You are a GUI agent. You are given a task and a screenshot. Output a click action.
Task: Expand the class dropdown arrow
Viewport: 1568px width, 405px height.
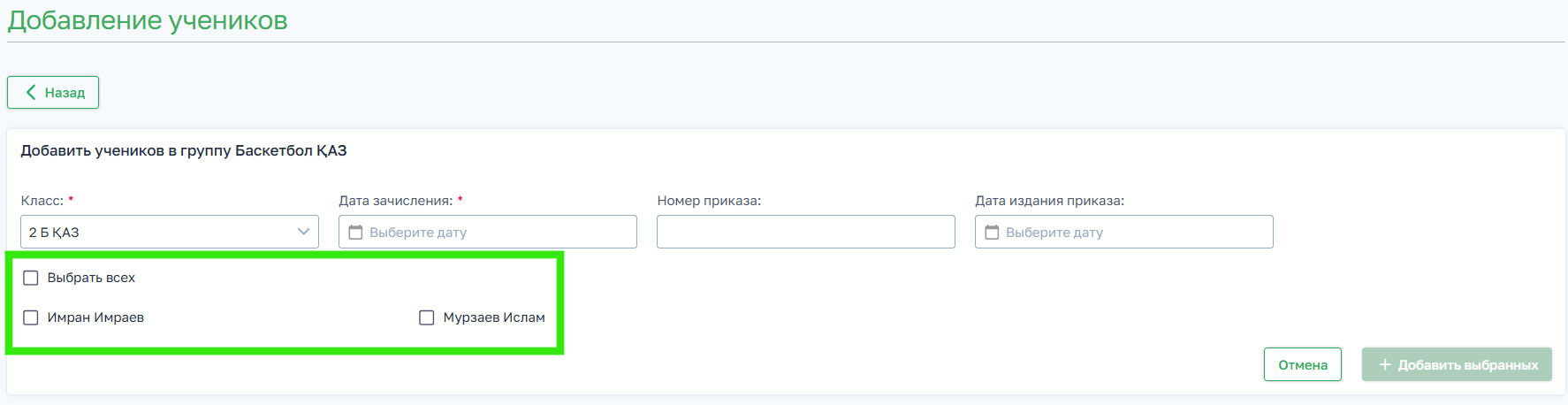click(x=303, y=232)
